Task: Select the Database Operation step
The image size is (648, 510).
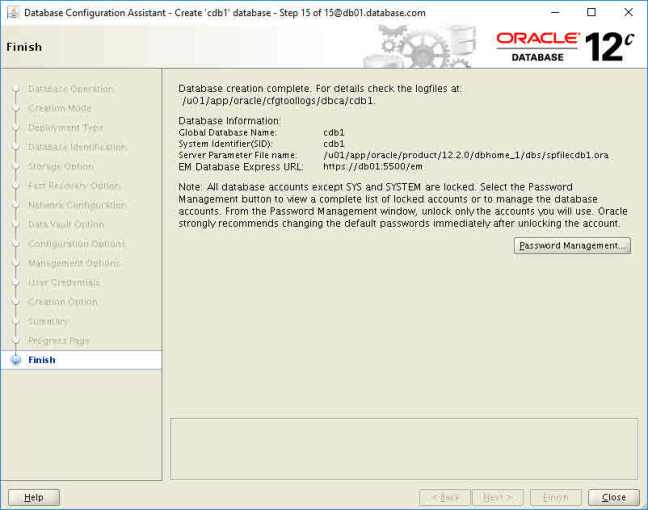Action: pos(70,89)
